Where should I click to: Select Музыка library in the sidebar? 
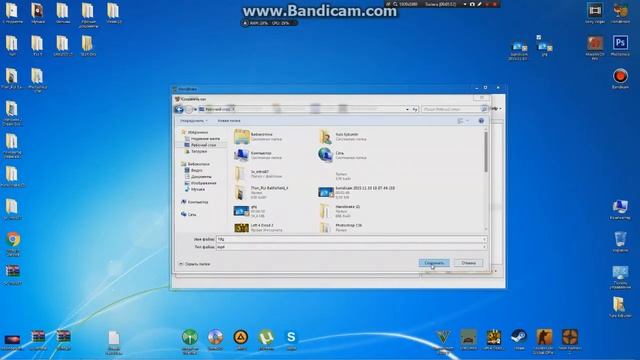click(195, 189)
